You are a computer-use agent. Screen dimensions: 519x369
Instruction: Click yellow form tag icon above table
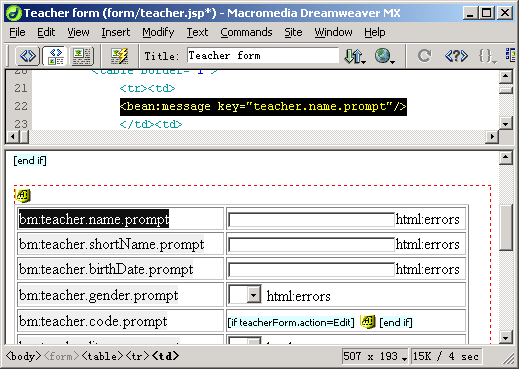point(23,195)
